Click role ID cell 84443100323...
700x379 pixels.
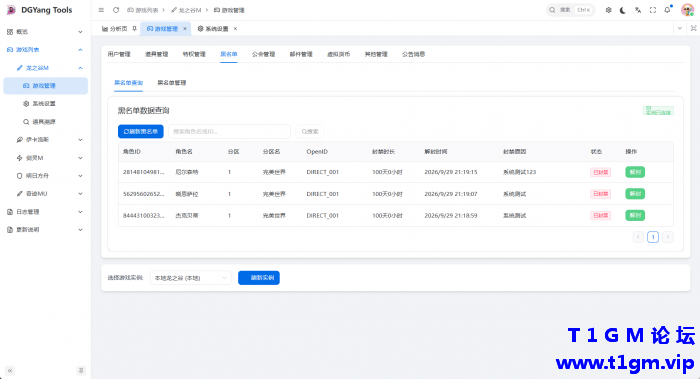[143, 215]
